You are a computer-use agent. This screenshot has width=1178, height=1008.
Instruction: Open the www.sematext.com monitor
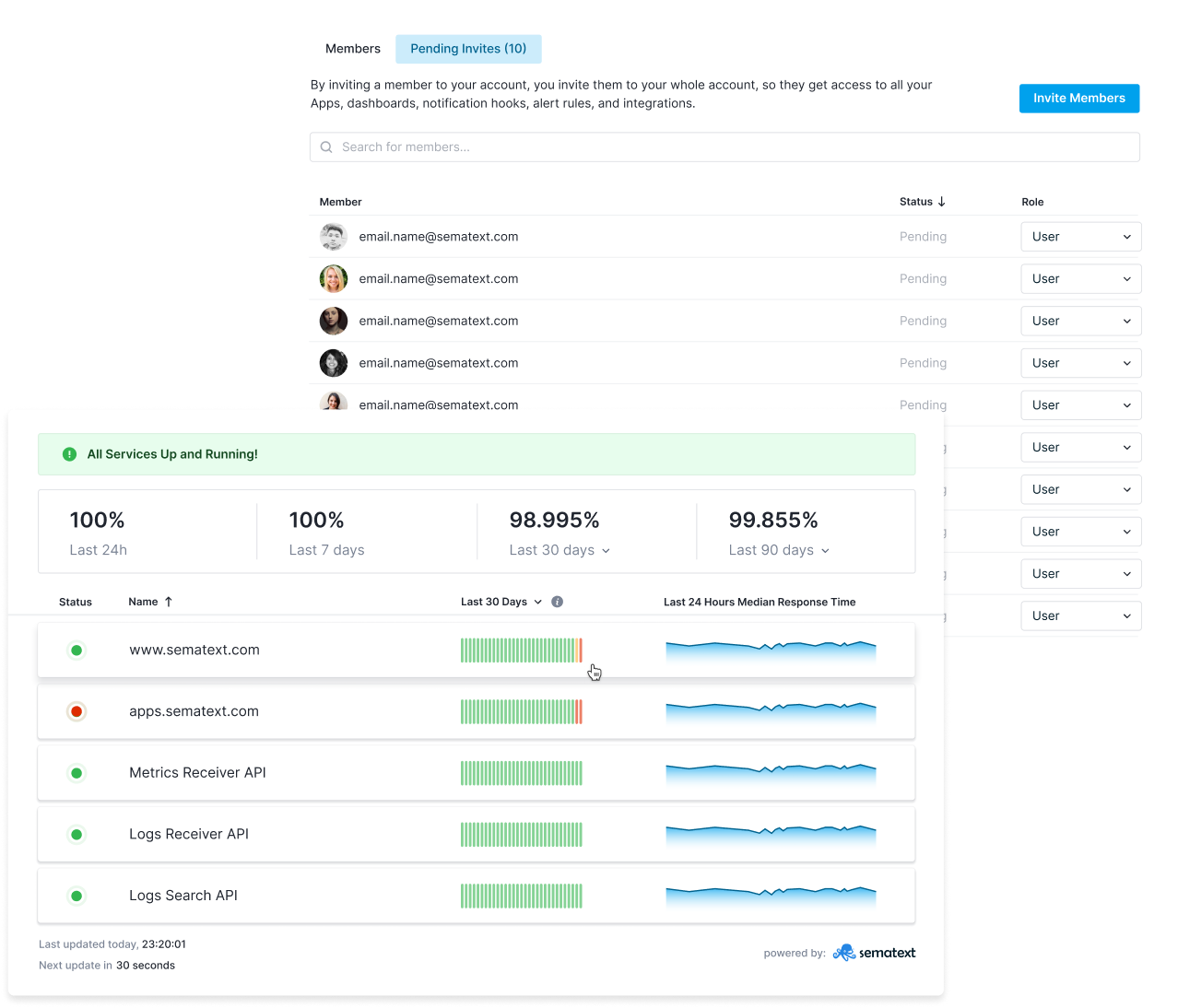pos(194,651)
